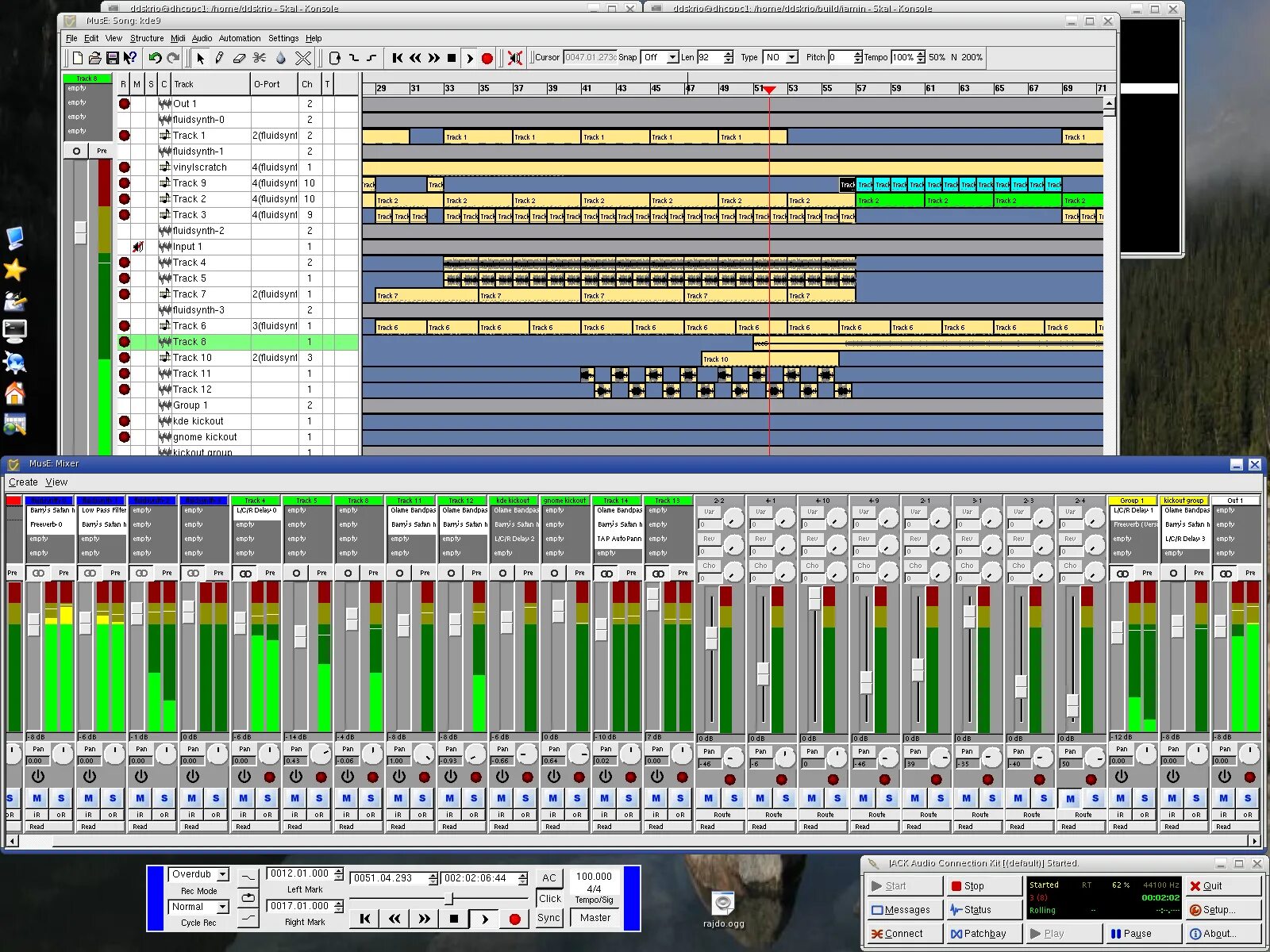Image resolution: width=1270 pixels, height=952 pixels.
Task: Open the Normal Cycle Rec dropdown
Action: pos(198,907)
